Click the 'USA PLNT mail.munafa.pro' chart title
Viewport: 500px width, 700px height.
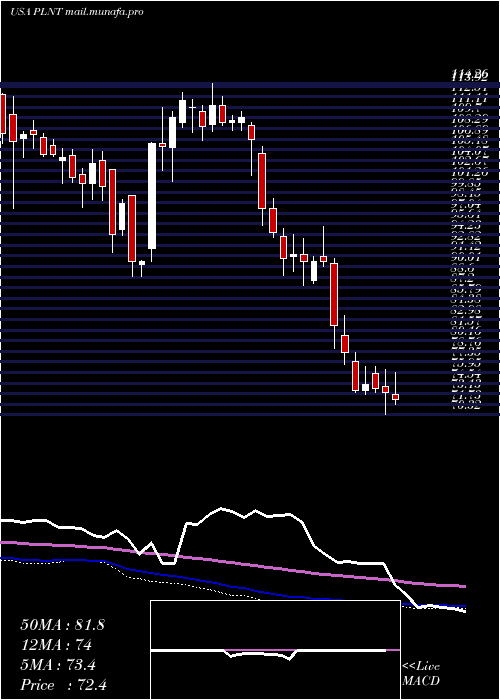pyautogui.click(x=76, y=12)
